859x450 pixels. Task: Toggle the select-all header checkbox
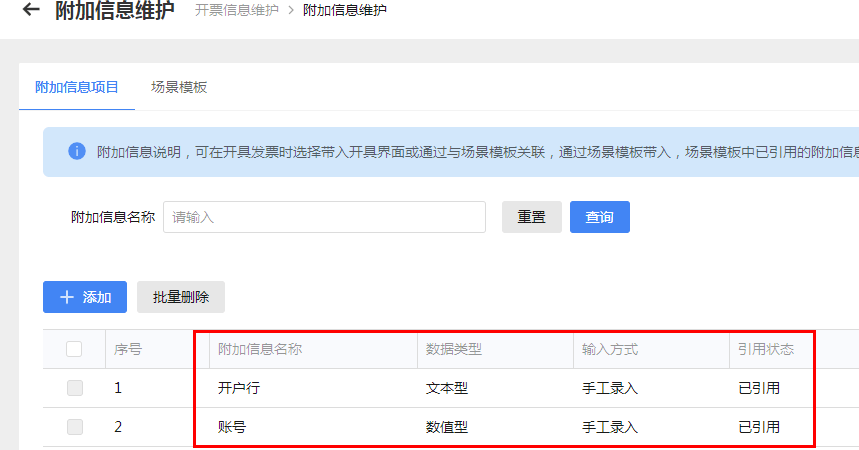click(x=74, y=349)
